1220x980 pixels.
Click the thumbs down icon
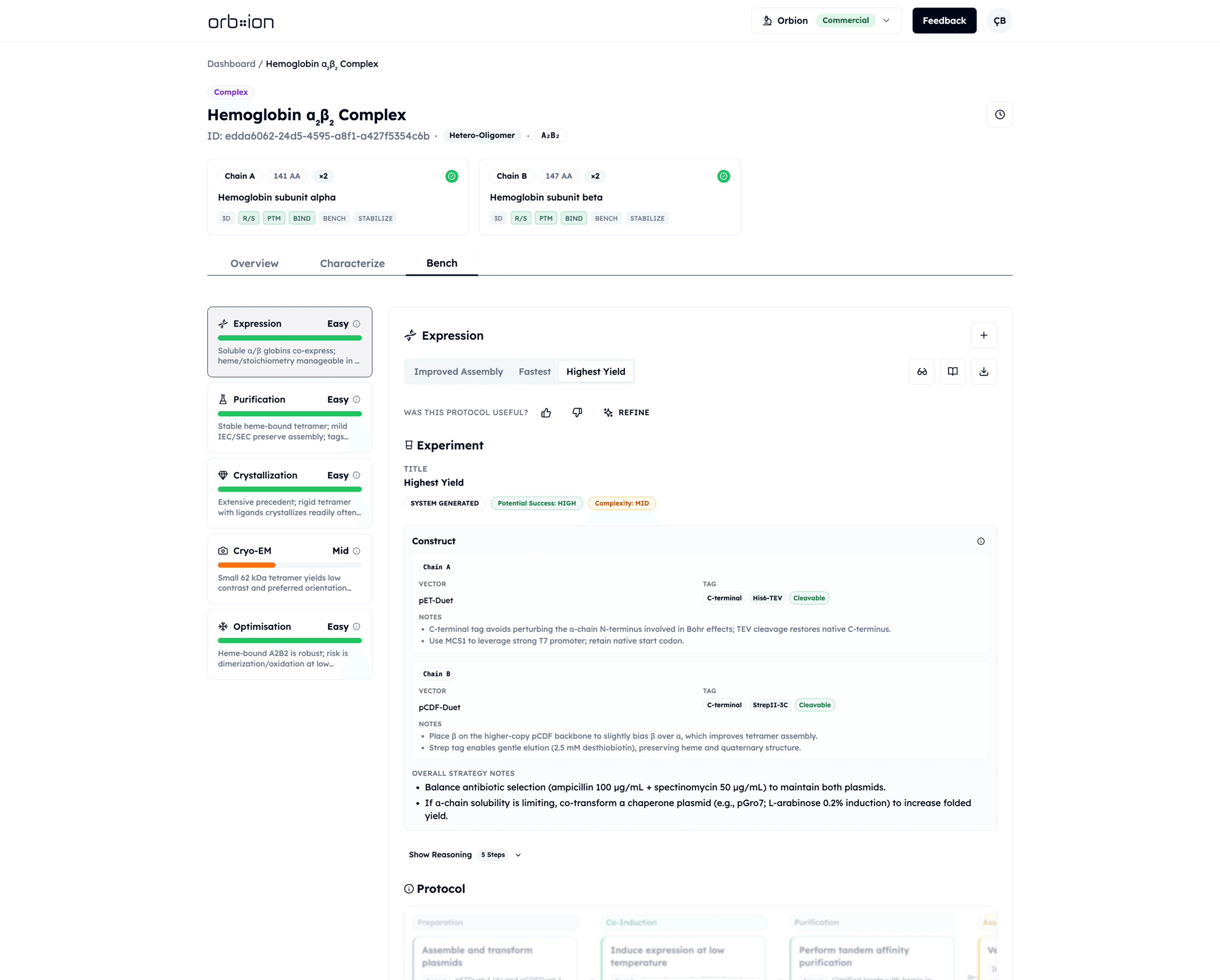tap(577, 412)
